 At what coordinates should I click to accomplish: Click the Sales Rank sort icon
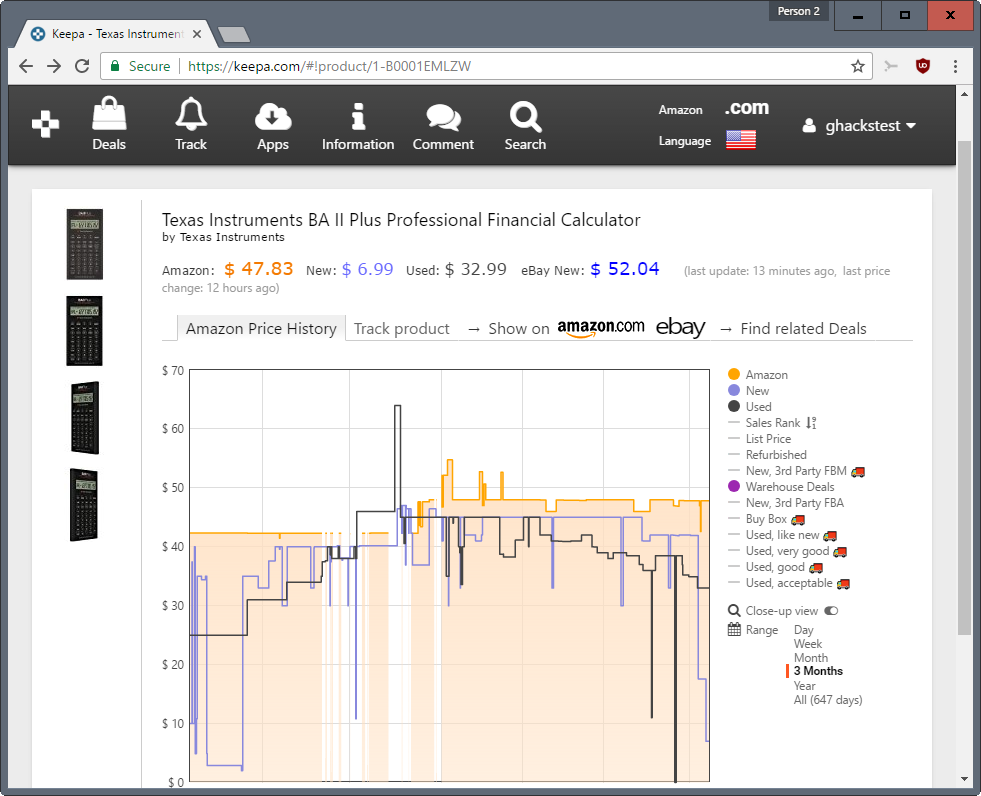coord(811,423)
